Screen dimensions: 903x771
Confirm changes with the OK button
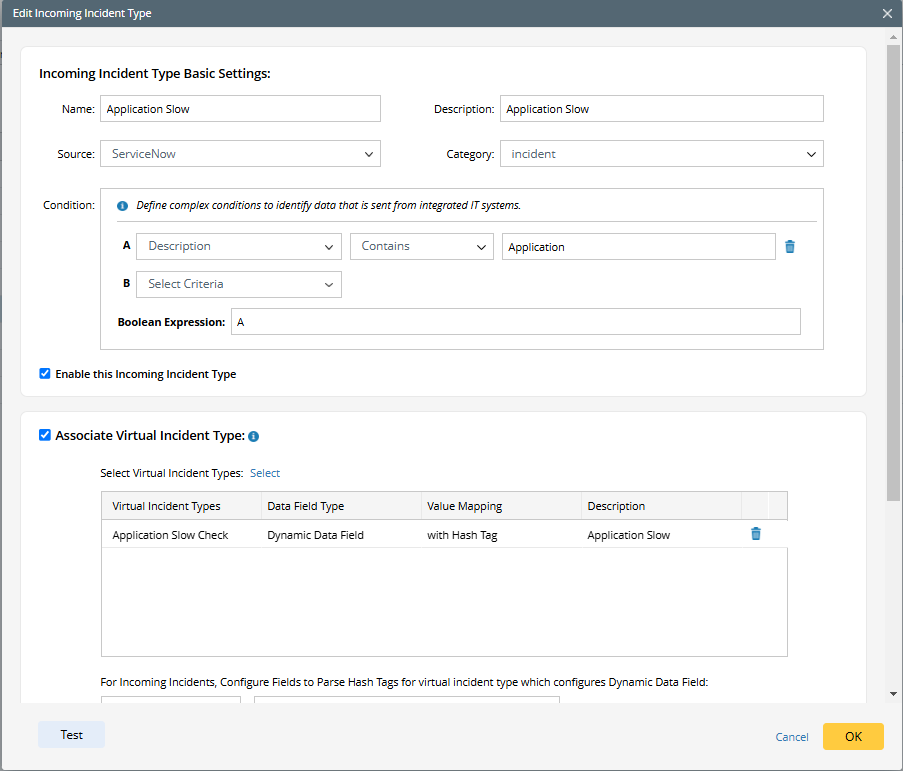[x=853, y=736]
